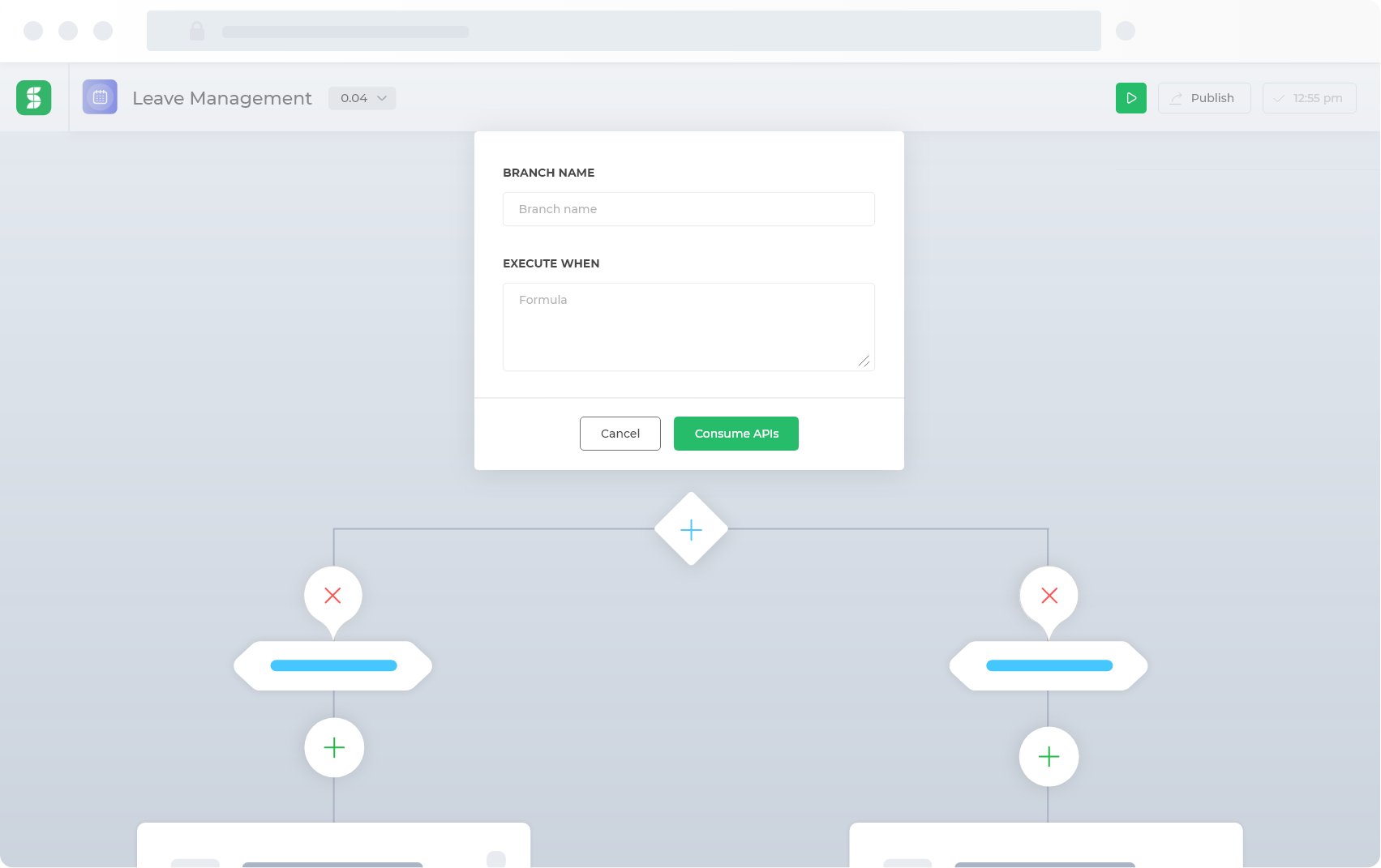Screen dimensions: 1381x868
Task: Delete the right branch with red X
Action: click(x=1049, y=596)
